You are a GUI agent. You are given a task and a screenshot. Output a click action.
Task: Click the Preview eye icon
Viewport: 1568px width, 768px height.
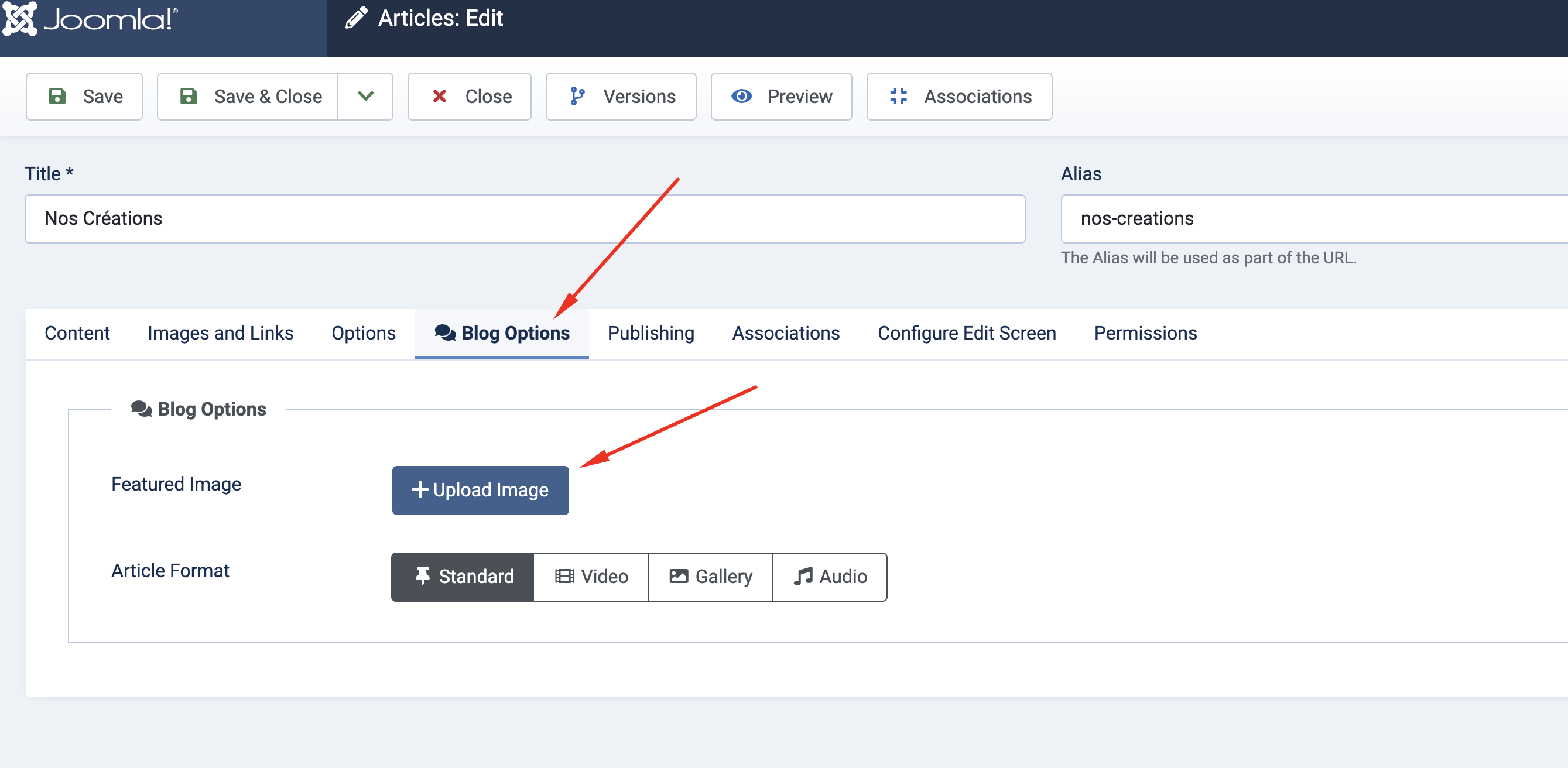click(x=741, y=96)
